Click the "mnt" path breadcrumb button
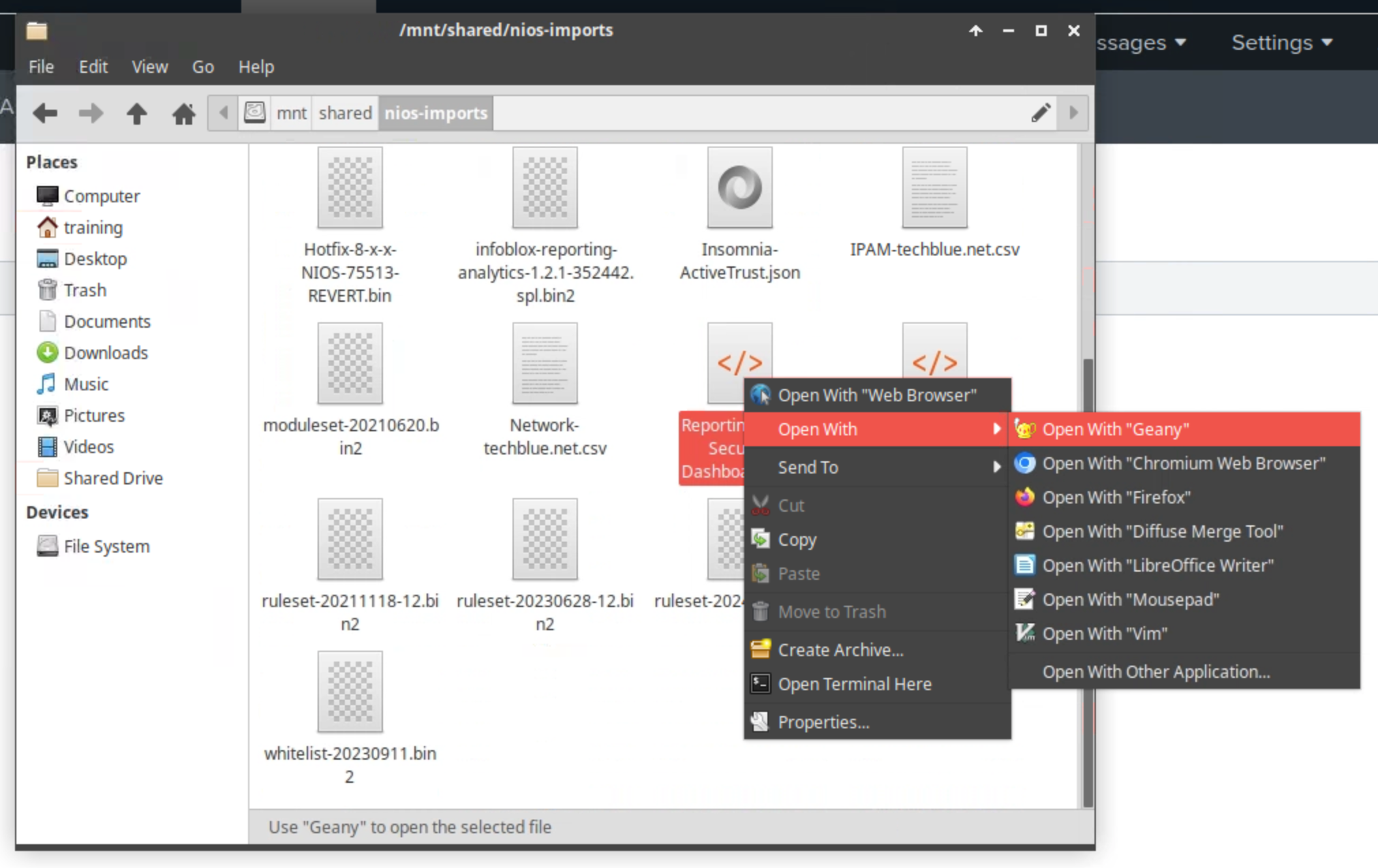Image resolution: width=1378 pixels, height=868 pixels. (291, 113)
